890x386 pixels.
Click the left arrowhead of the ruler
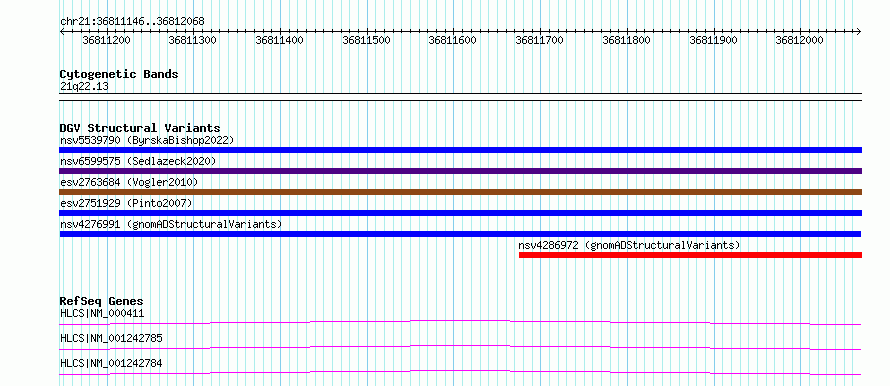62,32
